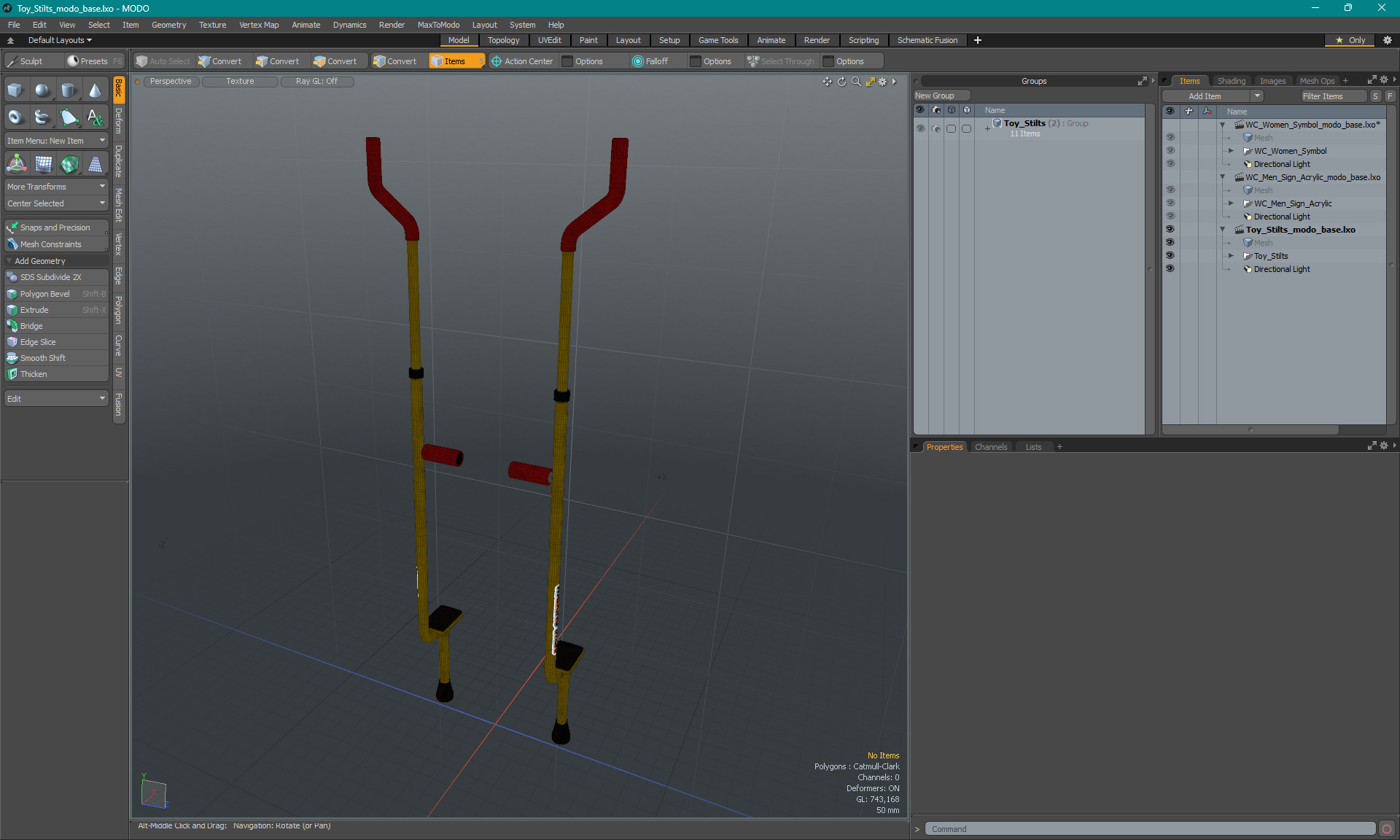The height and width of the screenshot is (840, 1400).
Task: Activate the Extrude tool
Action: pos(56,310)
